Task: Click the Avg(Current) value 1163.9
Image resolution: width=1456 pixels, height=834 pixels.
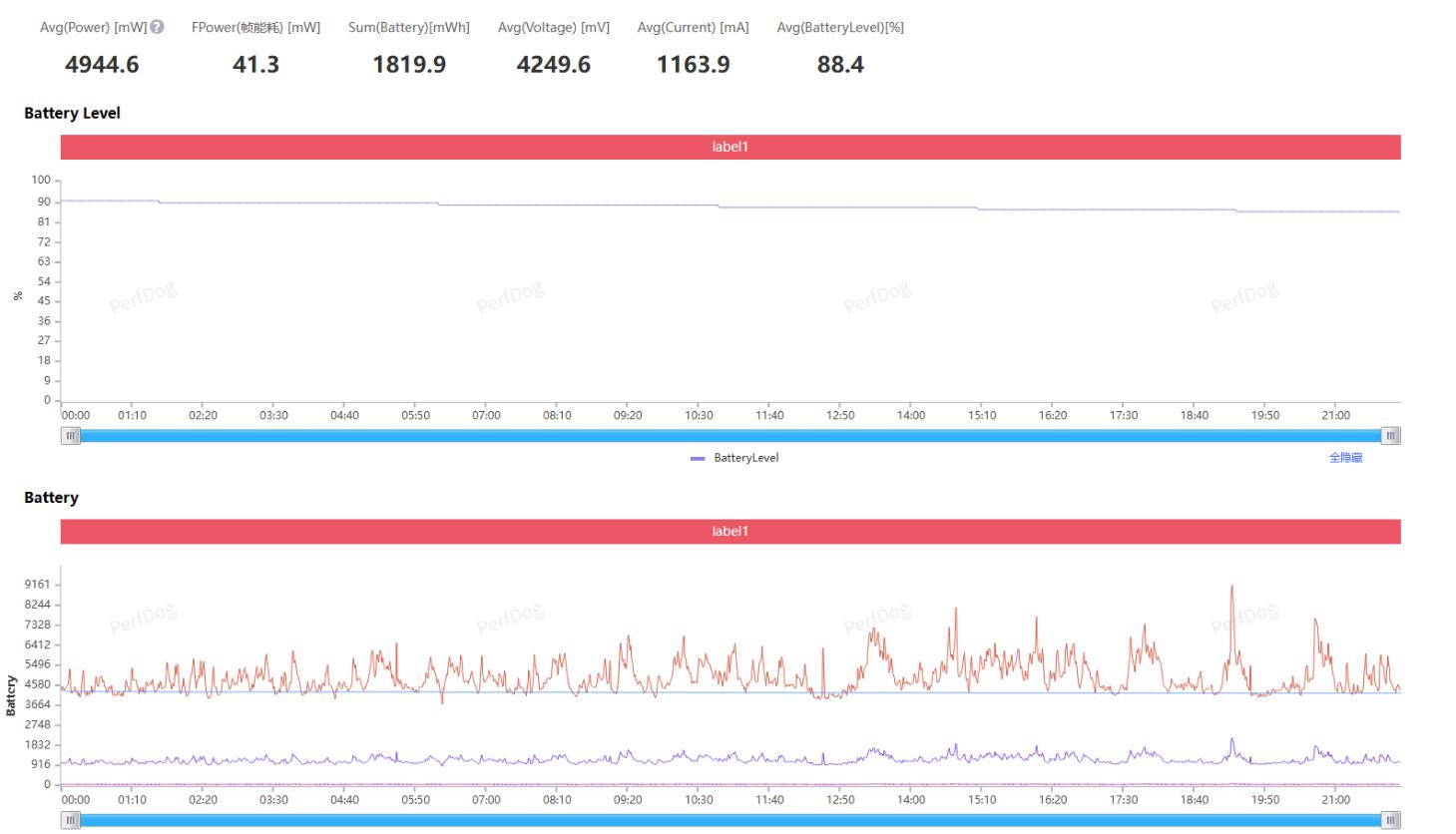Action: [693, 65]
